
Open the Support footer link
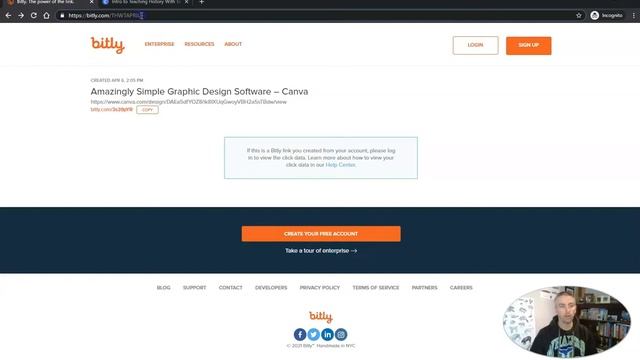195,288
